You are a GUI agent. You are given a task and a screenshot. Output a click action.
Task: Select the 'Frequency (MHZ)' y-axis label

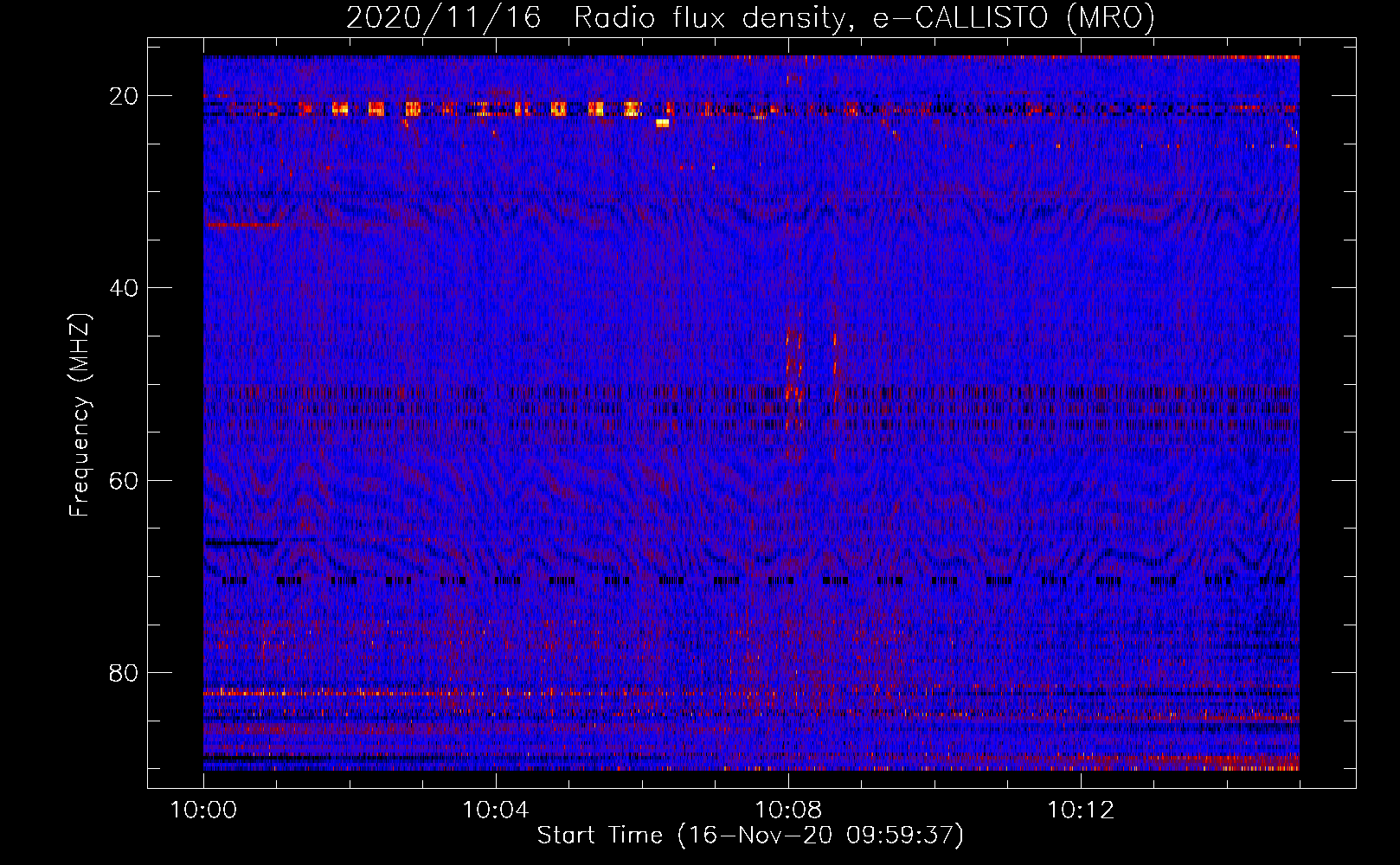tap(80, 415)
